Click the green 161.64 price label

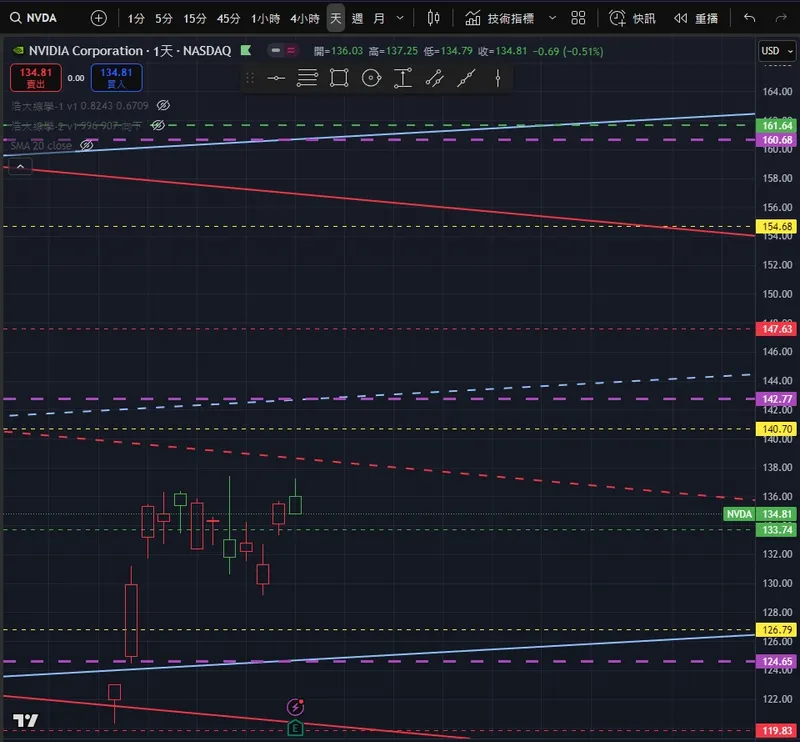pos(777,126)
